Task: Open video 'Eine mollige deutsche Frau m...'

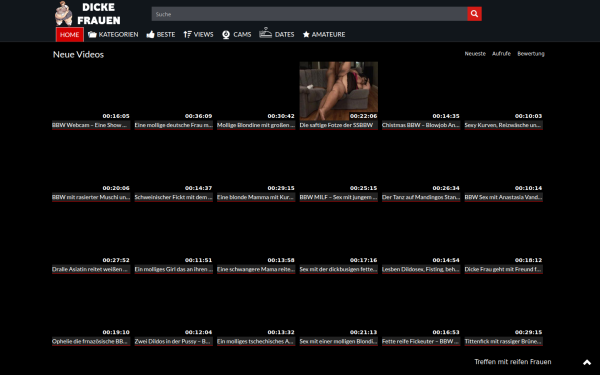Action: coord(174,125)
